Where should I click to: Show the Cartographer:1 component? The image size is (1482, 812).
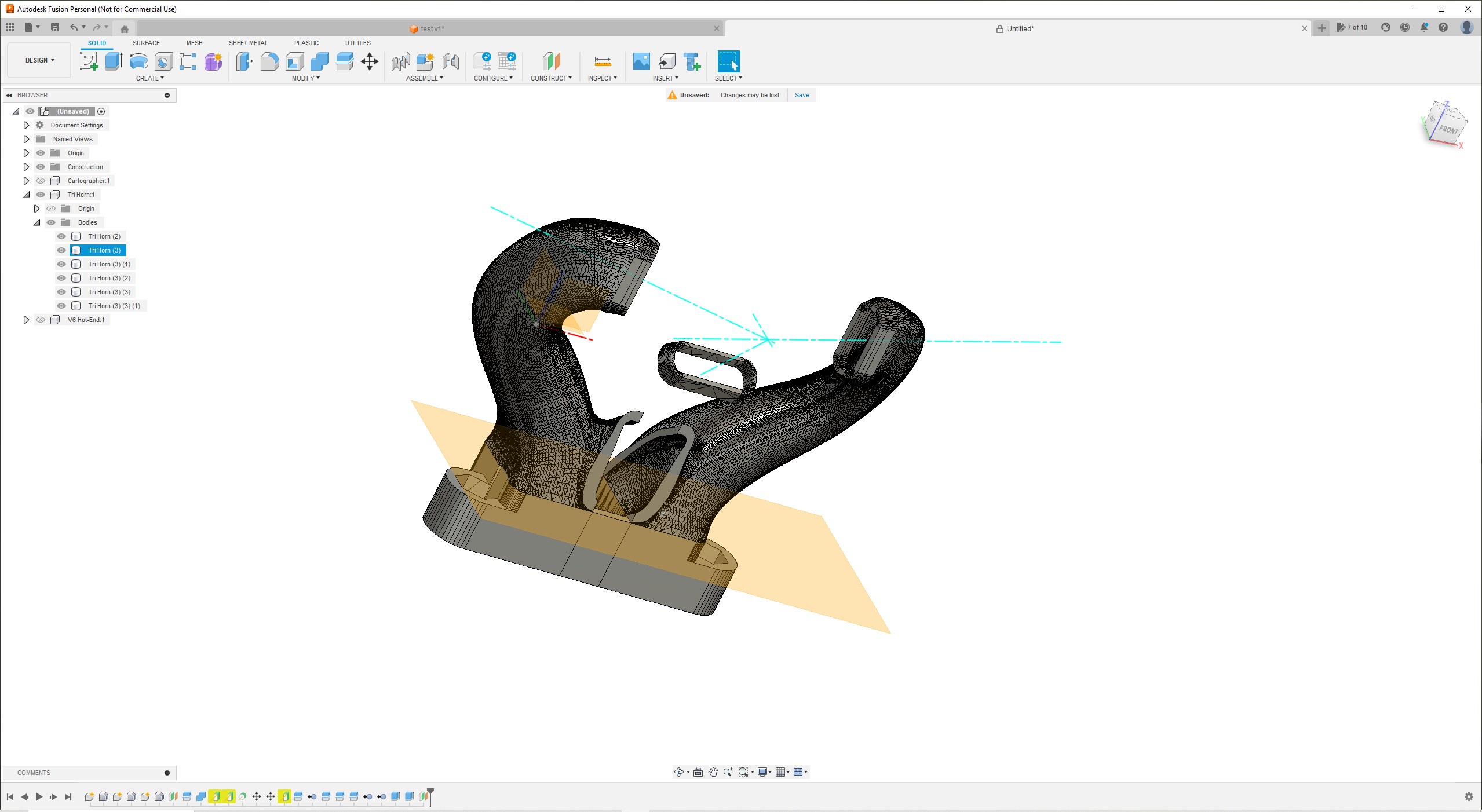[41, 181]
